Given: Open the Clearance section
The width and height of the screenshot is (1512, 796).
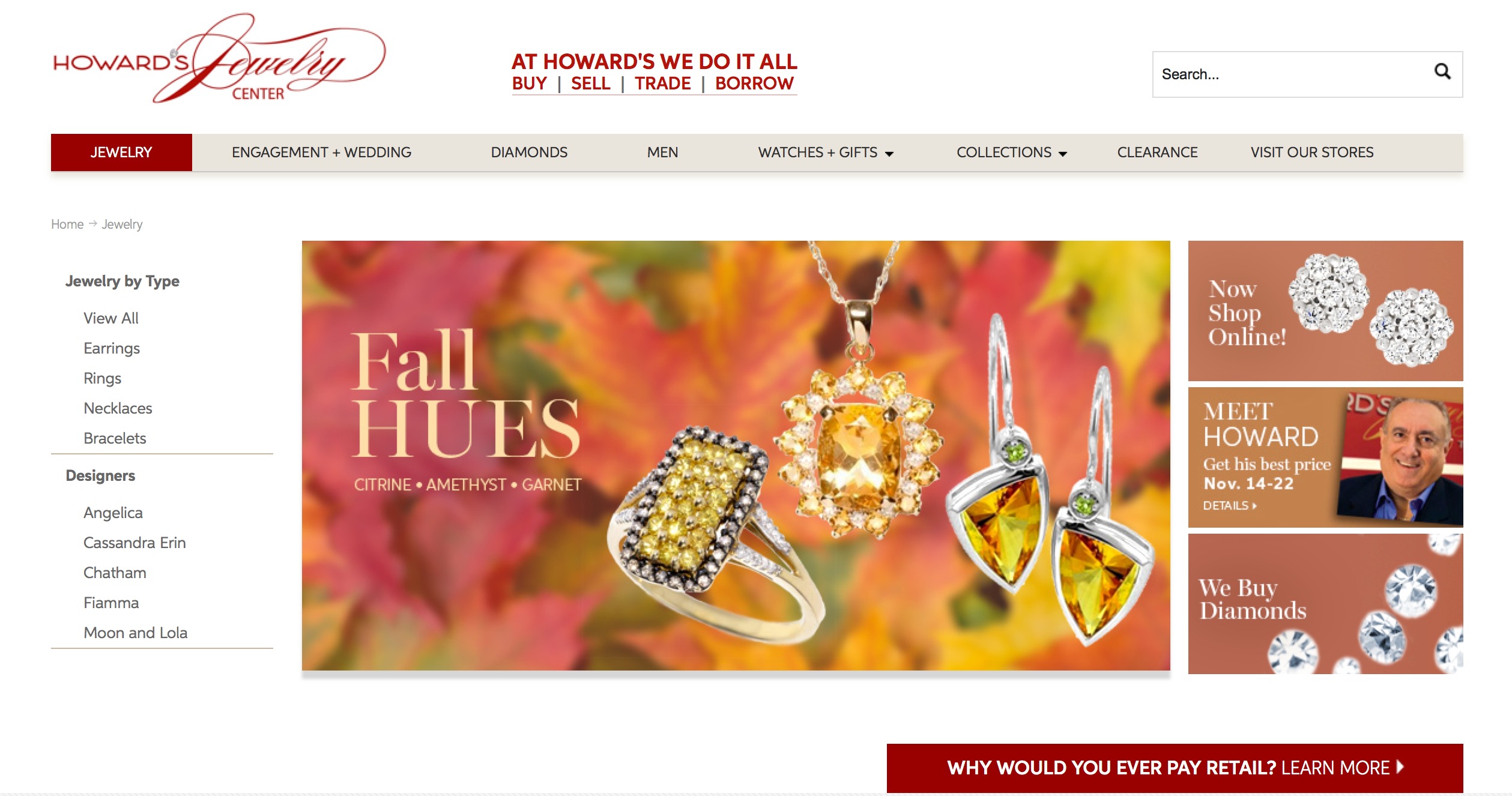Looking at the screenshot, I should [1157, 152].
